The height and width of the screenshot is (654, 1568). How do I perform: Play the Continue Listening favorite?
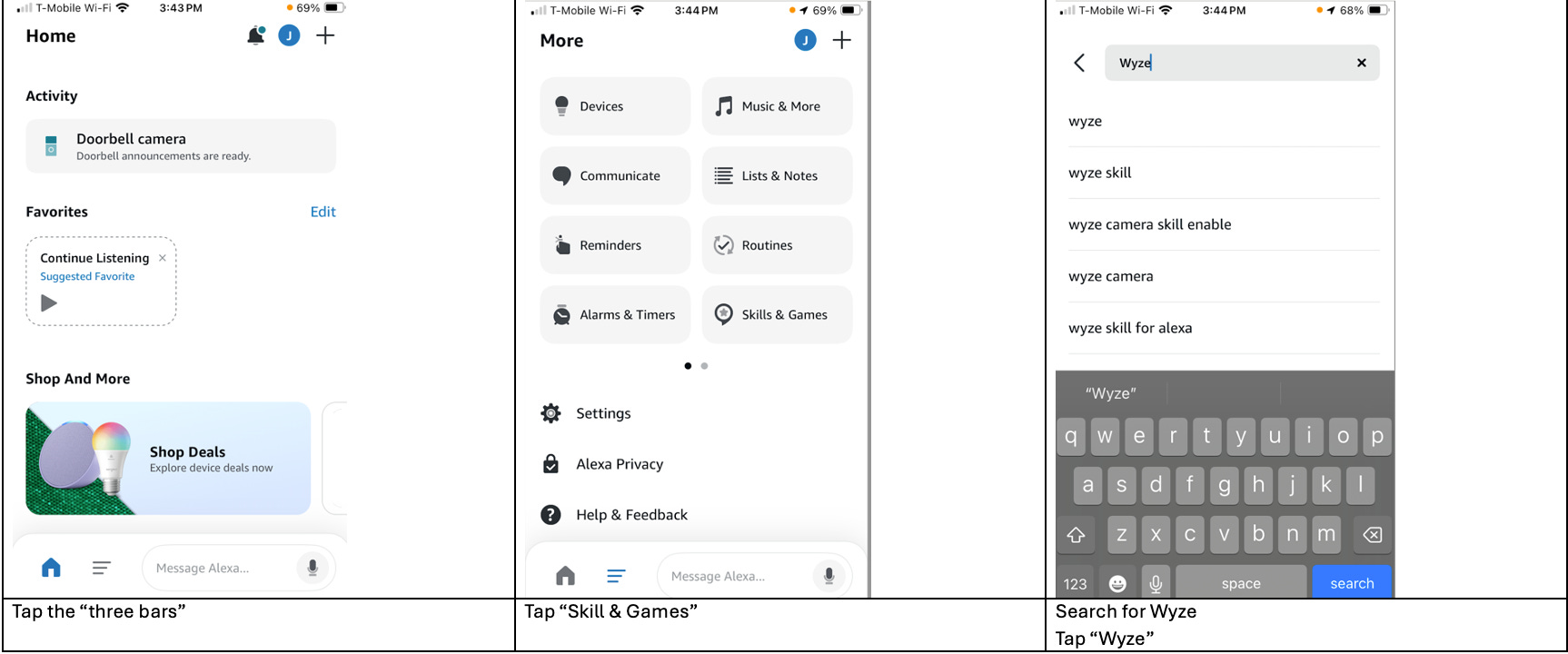click(49, 303)
